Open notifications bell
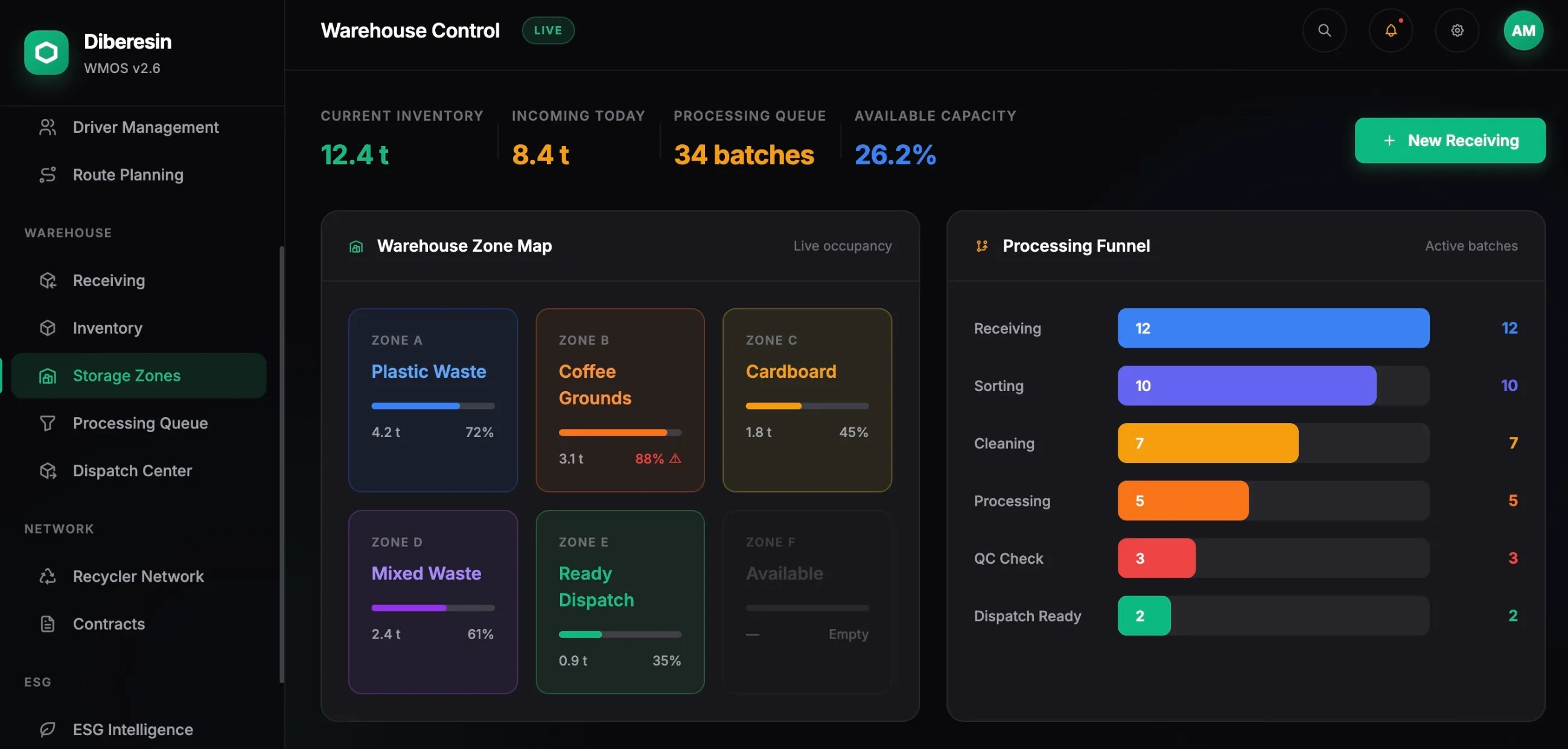1568x749 pixels. (1391, 30)
